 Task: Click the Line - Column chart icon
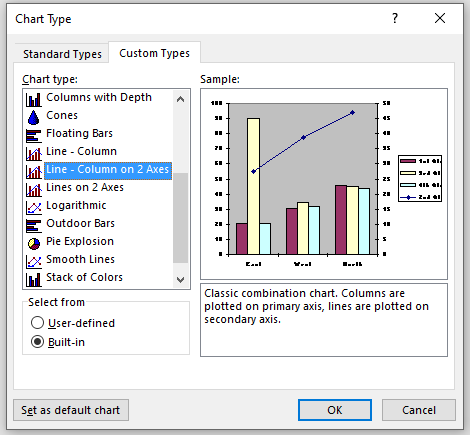click(x=34, y=153)
